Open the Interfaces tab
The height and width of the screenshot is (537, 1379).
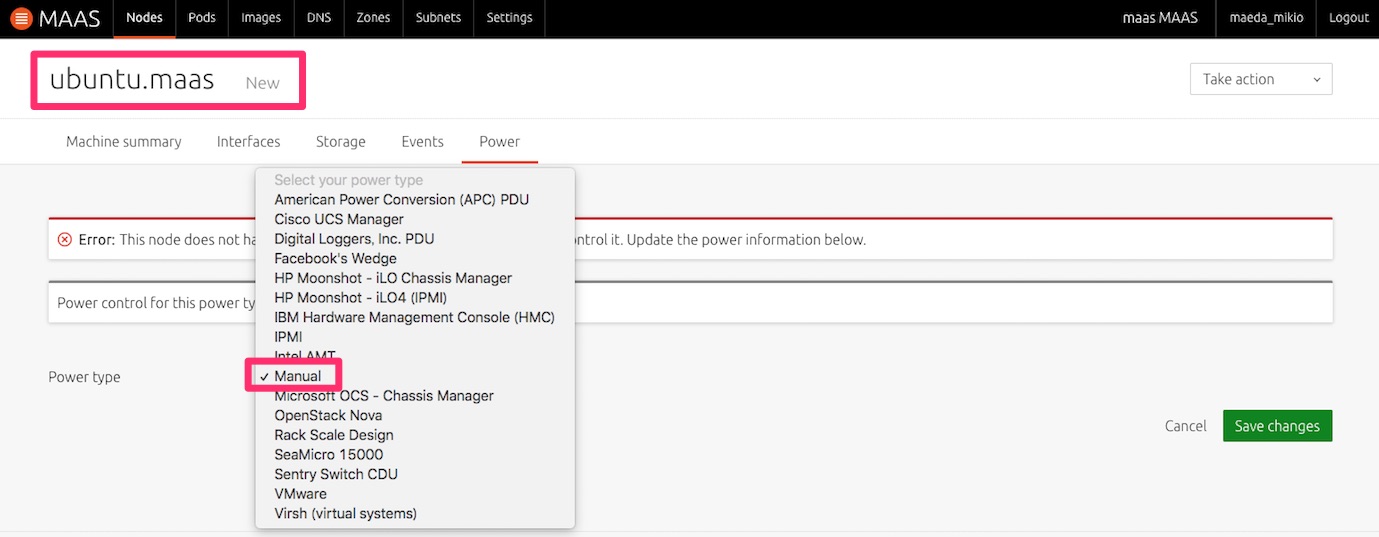coord(248,142)
